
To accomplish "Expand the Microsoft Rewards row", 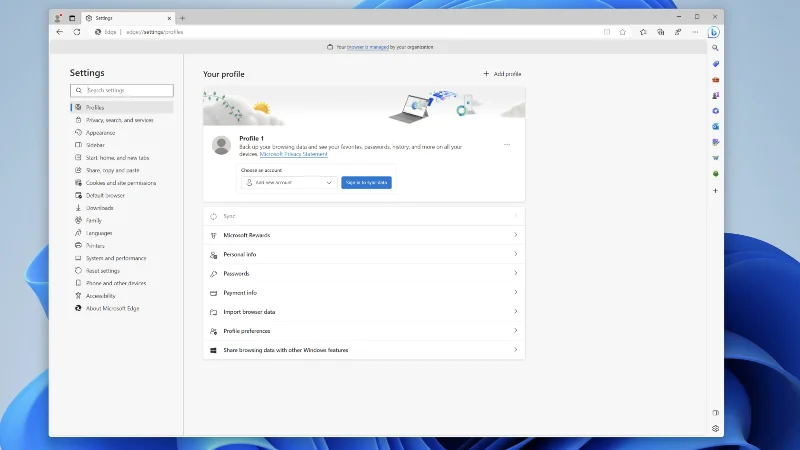I will 364,235.
